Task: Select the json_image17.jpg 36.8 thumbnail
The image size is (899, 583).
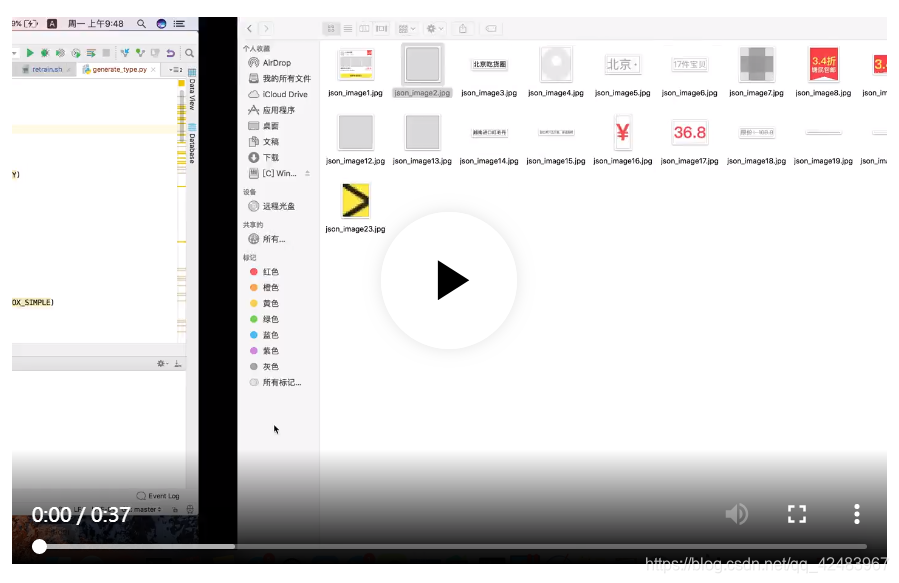Action: [690, 132]
